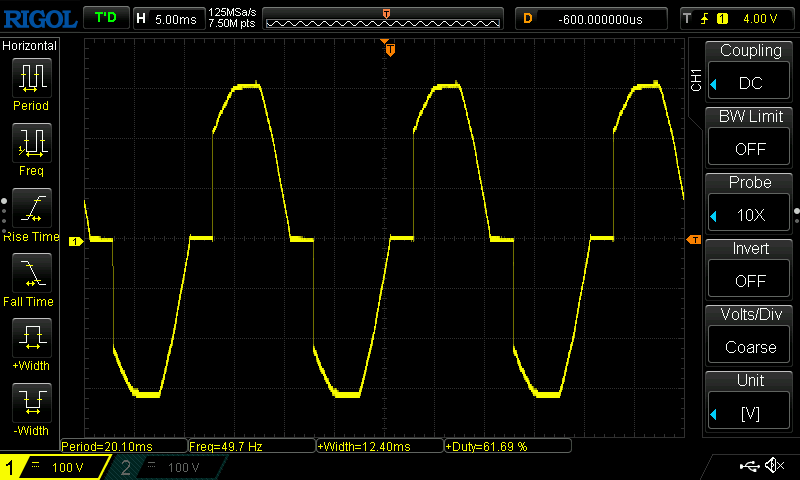
Task: Select the +Width measurement icon
Action: tap(32, 338)
